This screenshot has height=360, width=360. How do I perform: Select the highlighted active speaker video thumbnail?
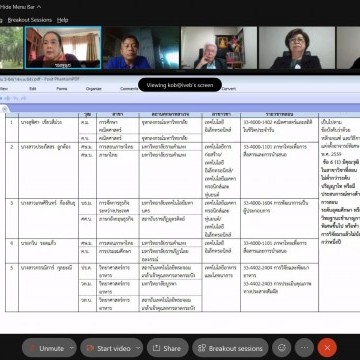tap(63, 48)
